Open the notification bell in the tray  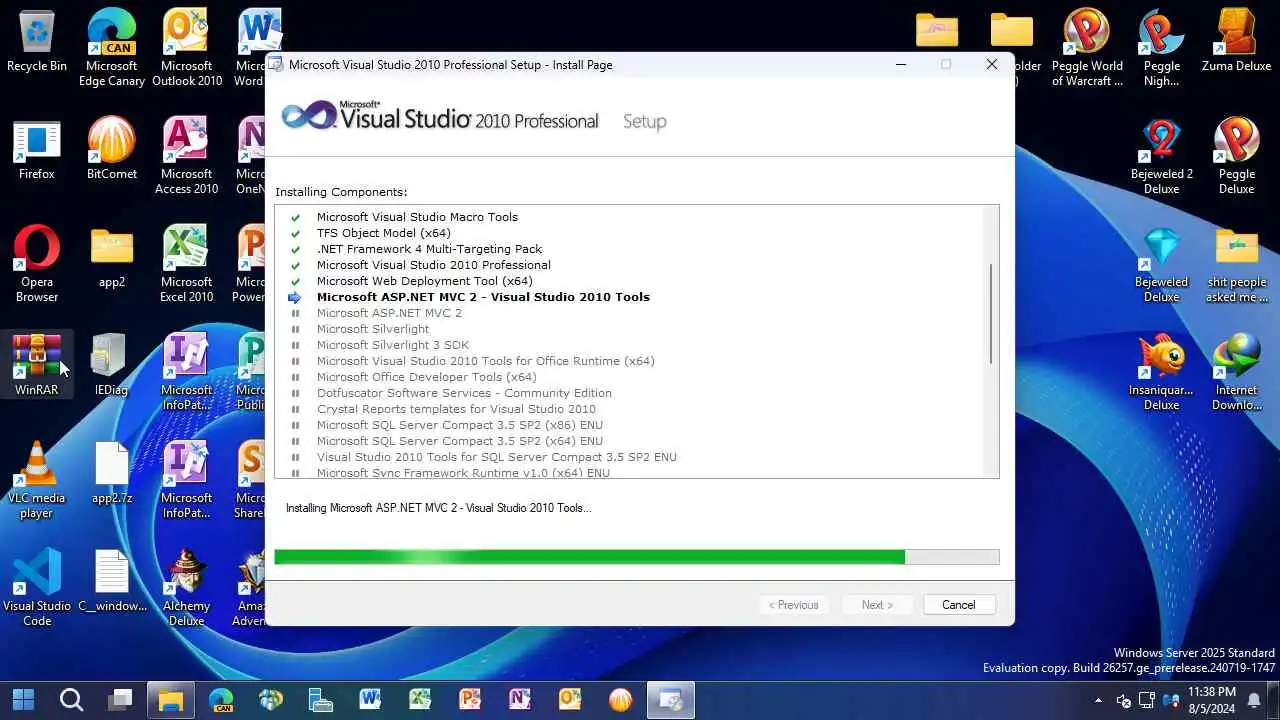[1254, 700]
